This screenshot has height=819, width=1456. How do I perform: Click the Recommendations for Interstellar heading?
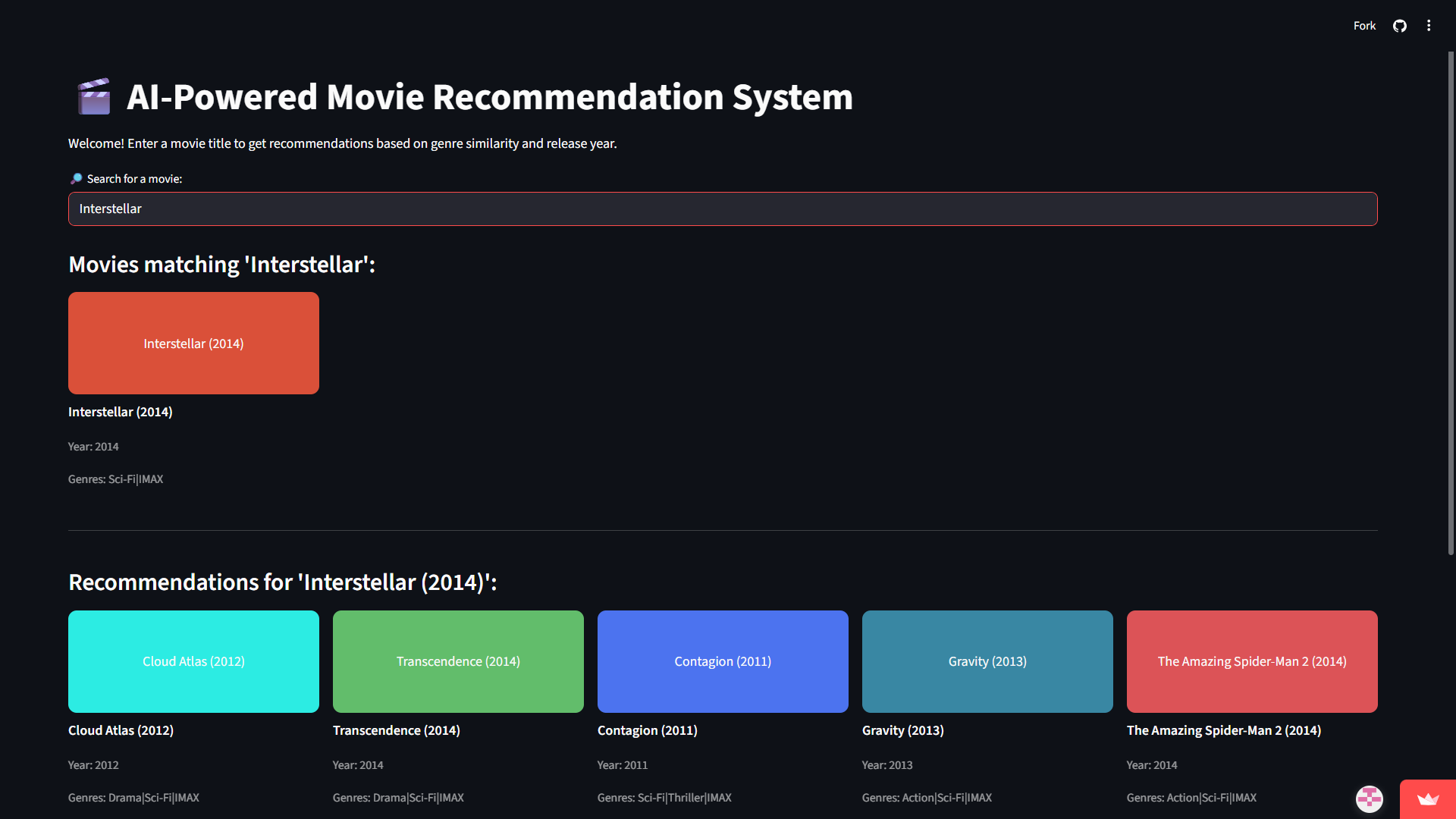click(x=282, y=582)
